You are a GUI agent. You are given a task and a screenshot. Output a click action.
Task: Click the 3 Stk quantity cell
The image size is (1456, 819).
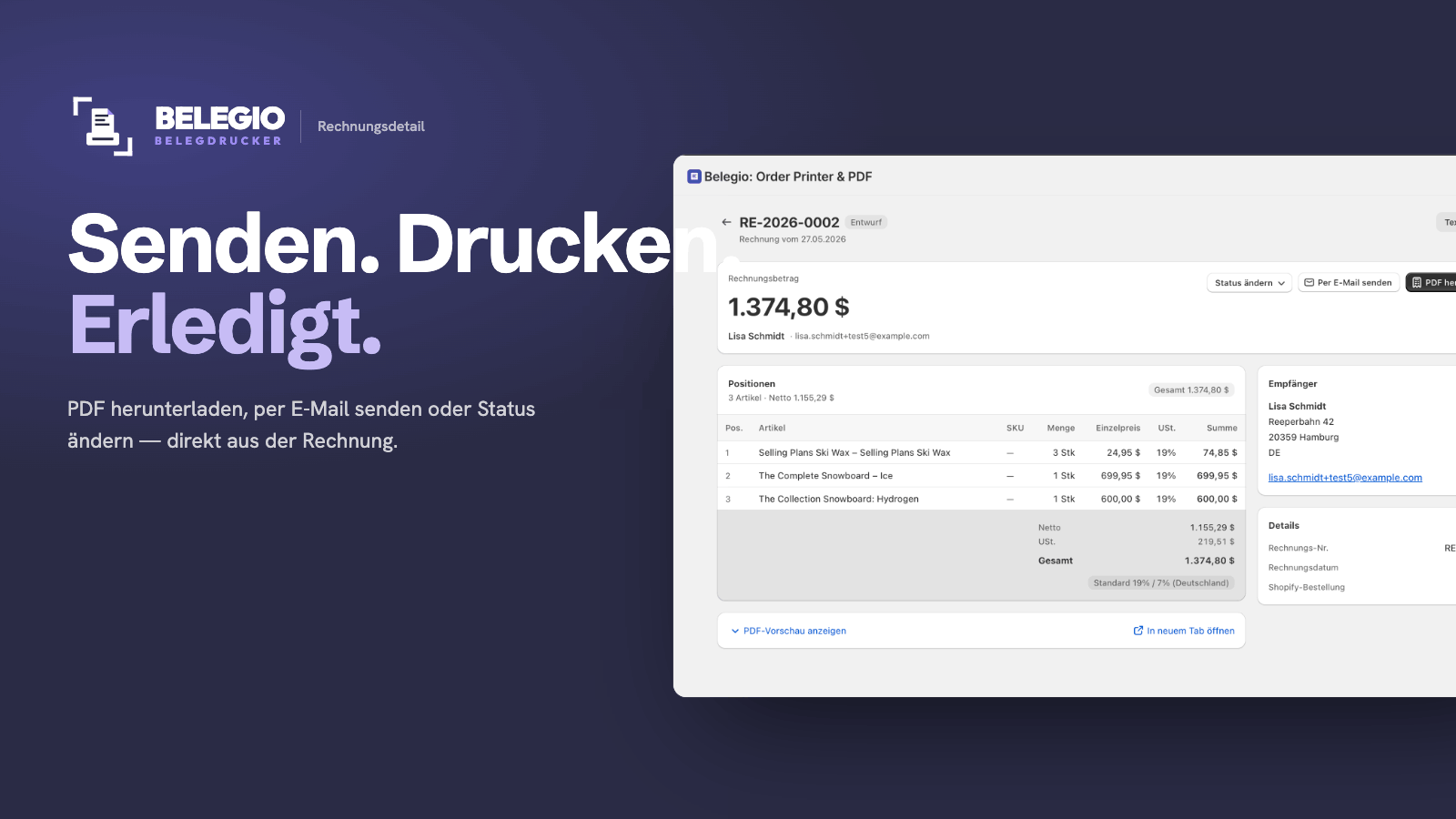[x=1064, y=452]
